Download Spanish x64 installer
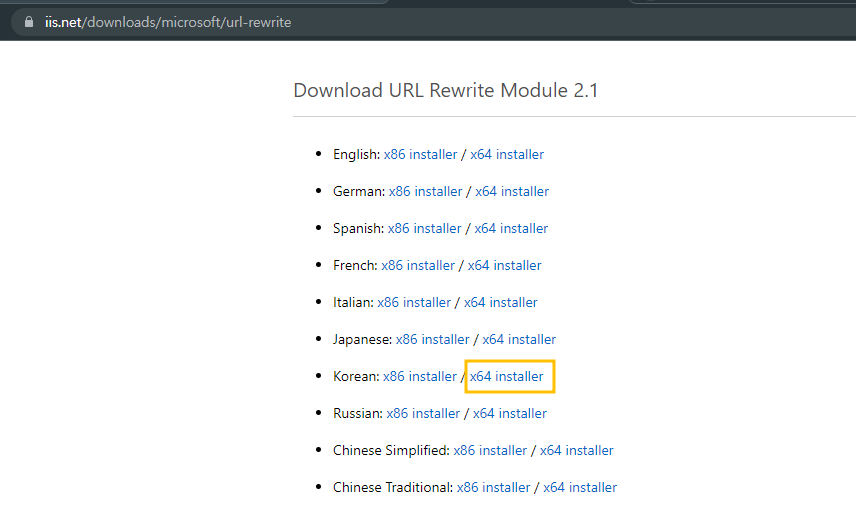The height and width of the screenshot is (515, 856). coord(511,228)
